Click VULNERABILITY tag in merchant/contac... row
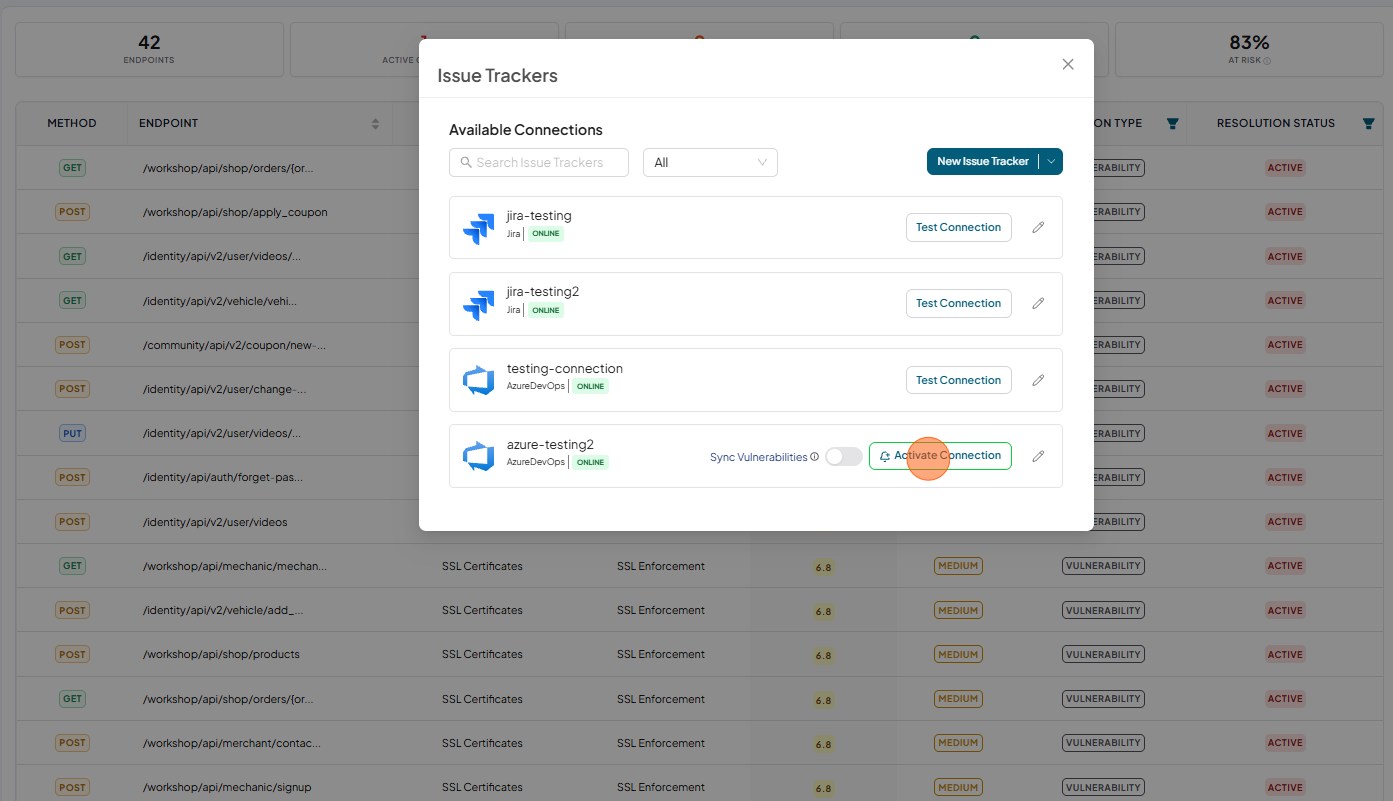This screenshot has height=801, width=1393. pyautogui.click(x=1103, y=743)
